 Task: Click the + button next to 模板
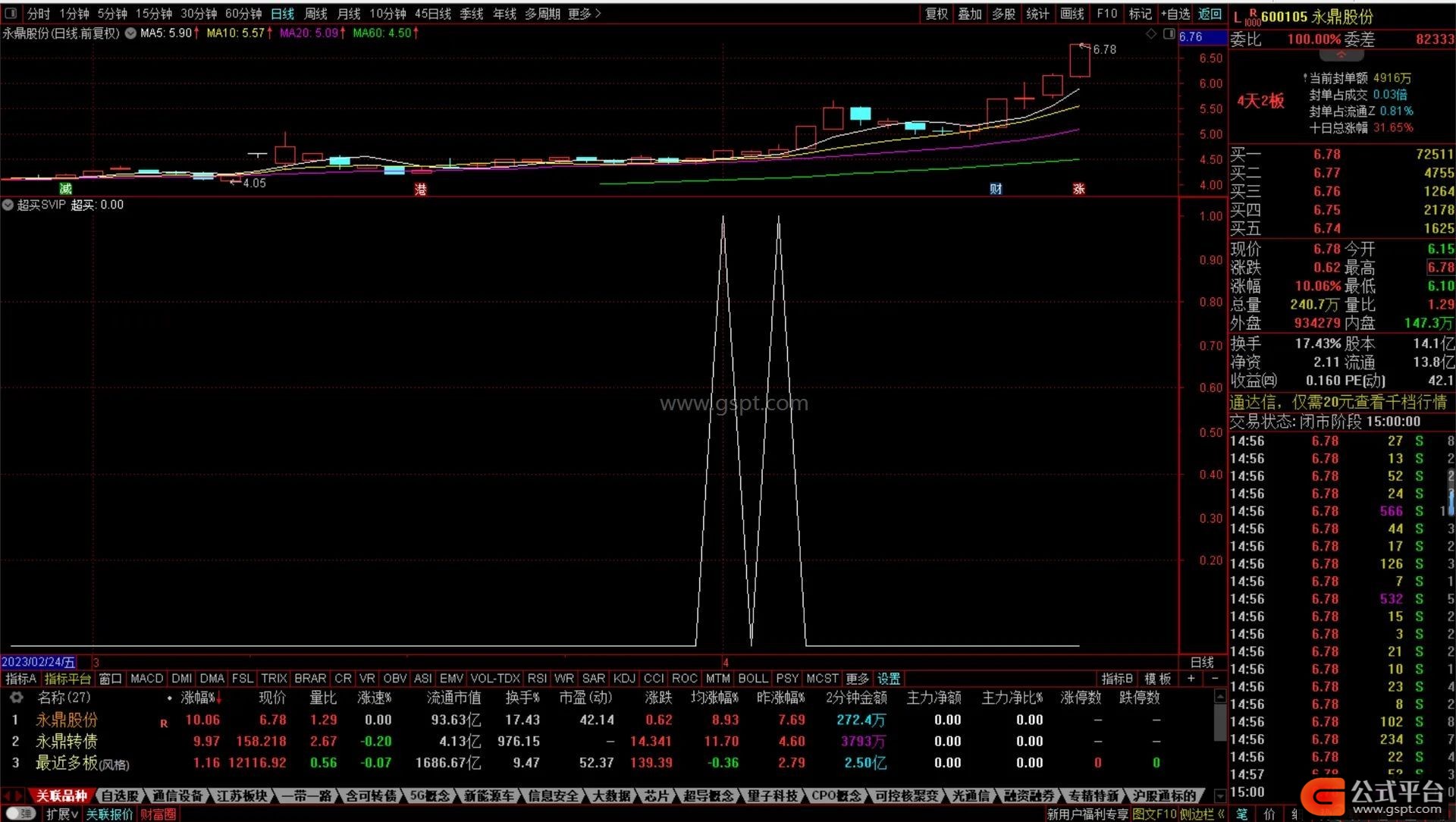[1191, 679]
